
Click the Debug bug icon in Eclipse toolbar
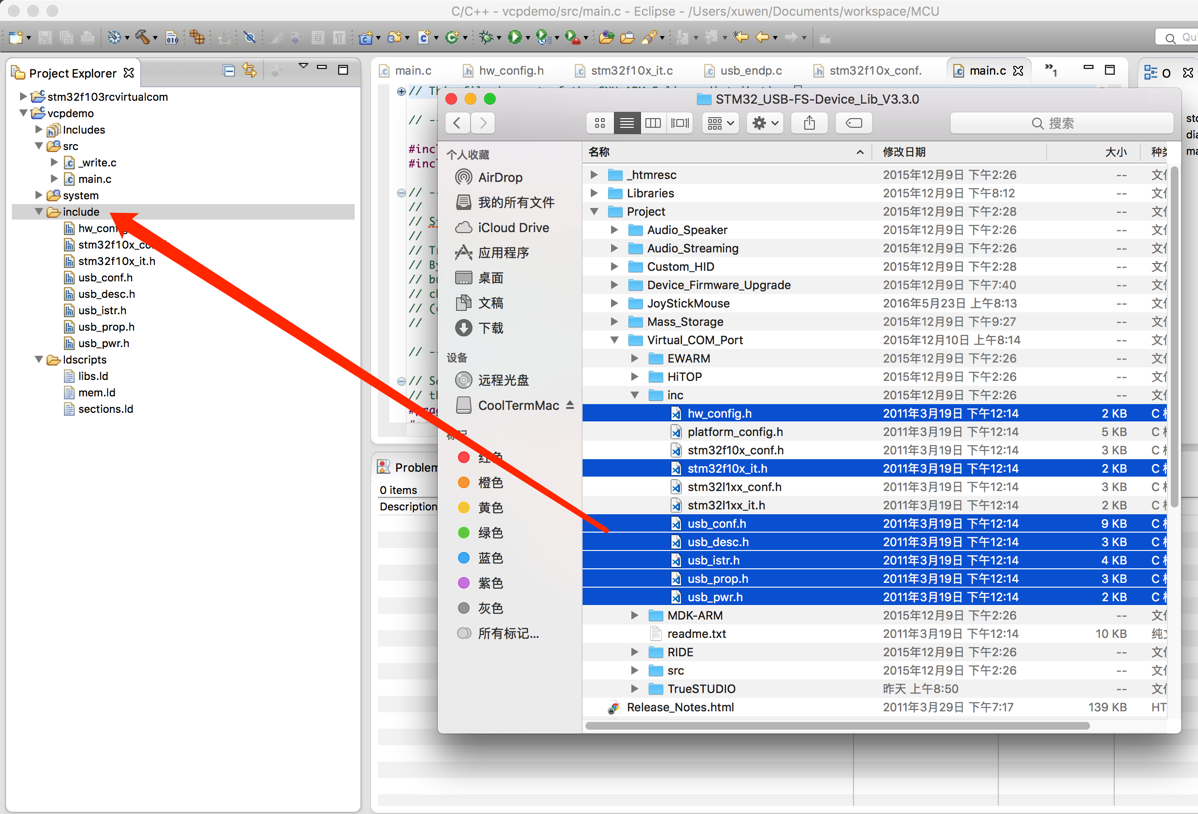pyautogui.click(x=486, y=37)
